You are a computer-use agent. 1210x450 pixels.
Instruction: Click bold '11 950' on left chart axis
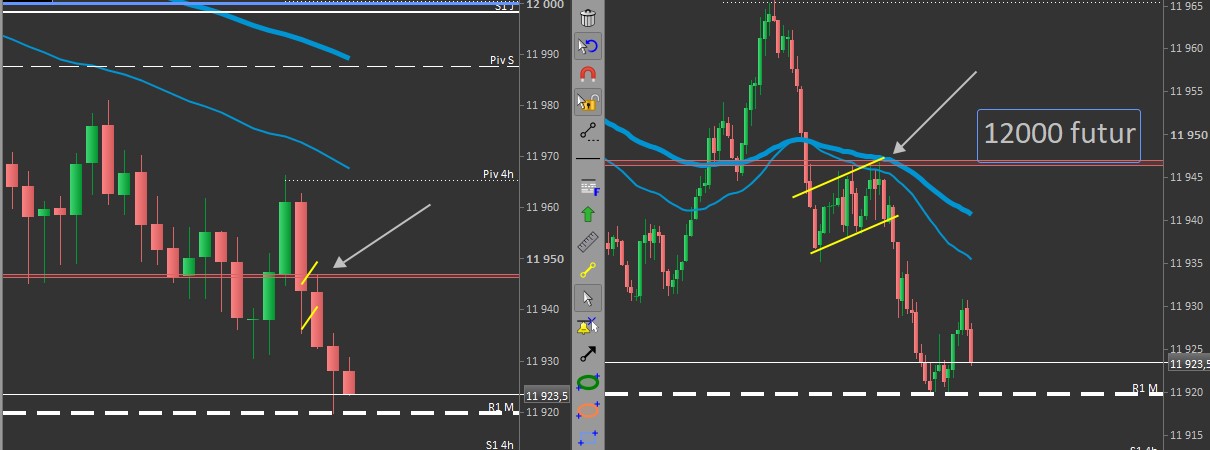click(x=545, y=259)
